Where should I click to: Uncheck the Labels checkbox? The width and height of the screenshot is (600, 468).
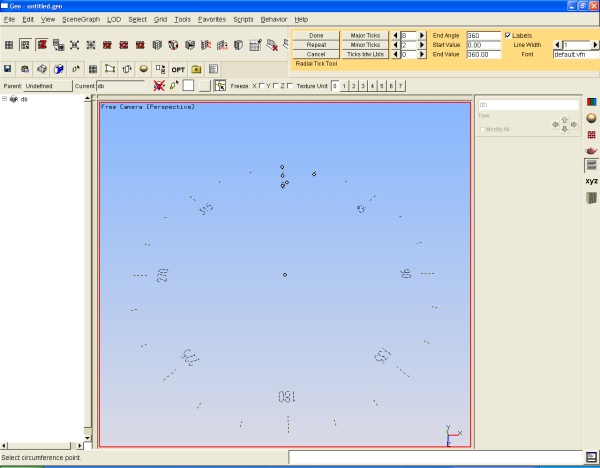(508, 35)
